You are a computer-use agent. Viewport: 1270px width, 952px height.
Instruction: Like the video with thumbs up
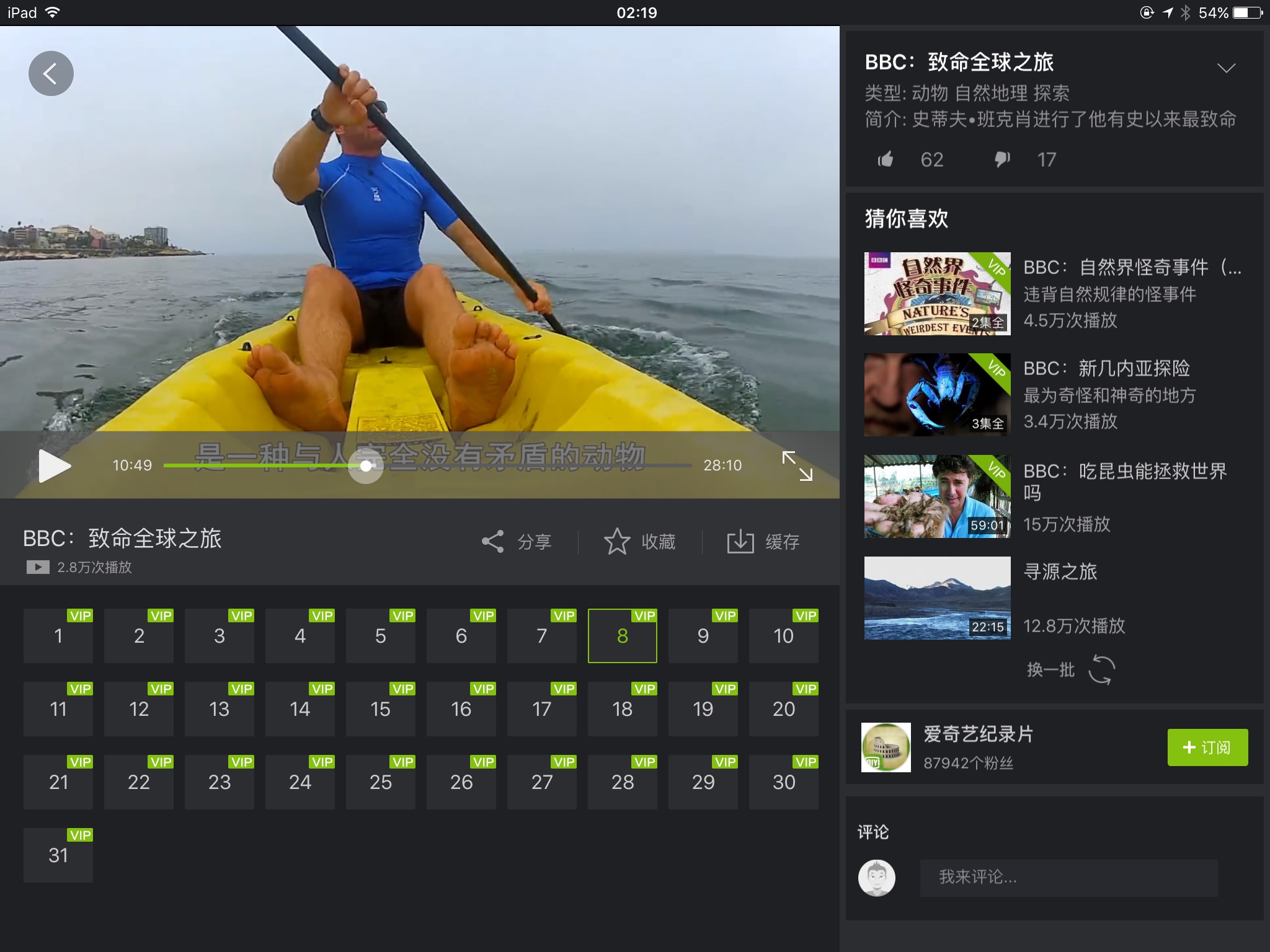click(886, 159)
